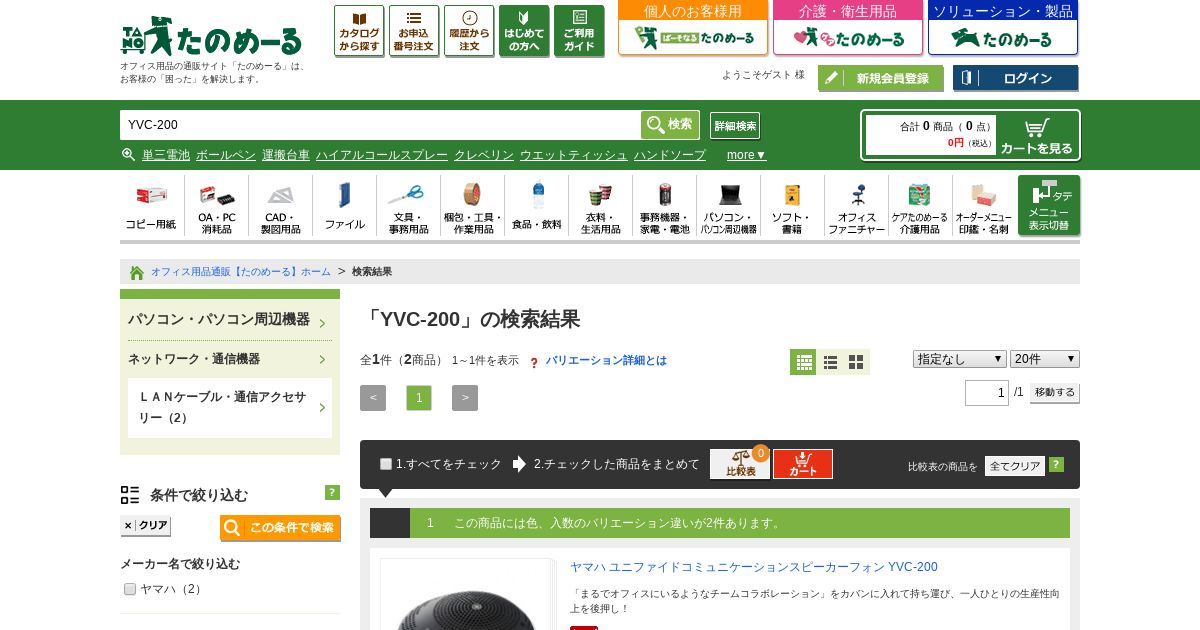Click the ハンドソープ keyword link
Viewport: 1200px width, 630px height.
click(x=670, y=155)
